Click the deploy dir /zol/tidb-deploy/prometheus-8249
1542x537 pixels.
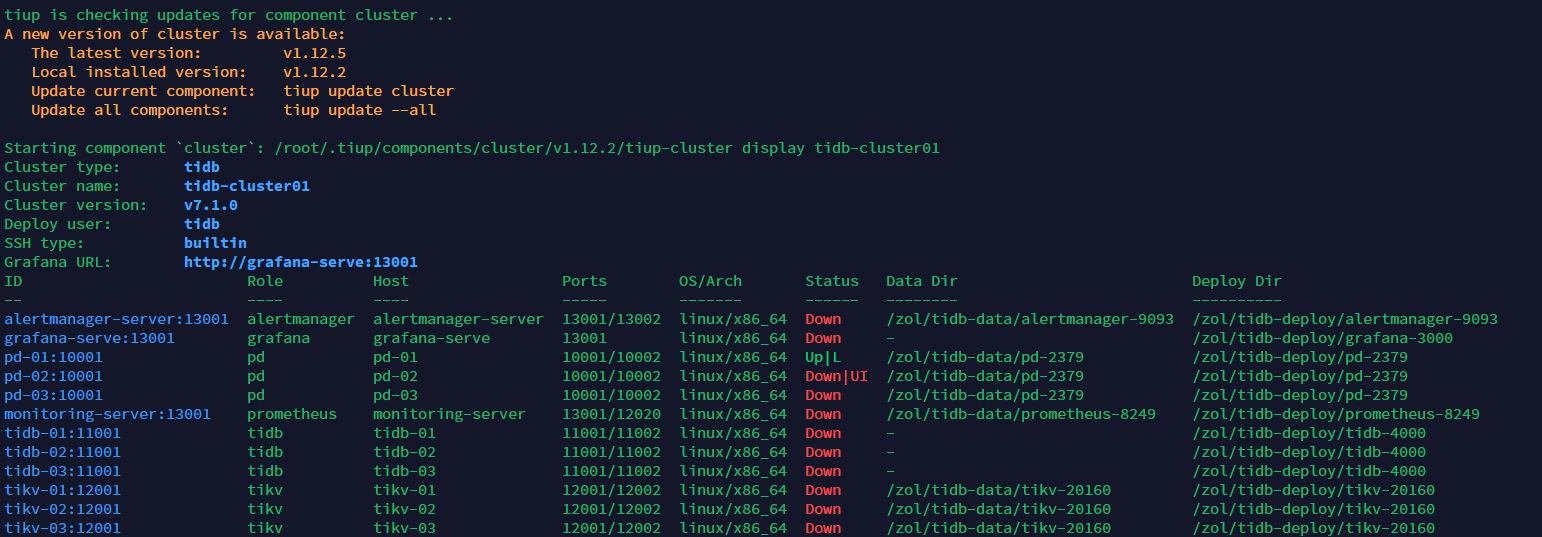pyautogui.click(x=1336, y=414)
